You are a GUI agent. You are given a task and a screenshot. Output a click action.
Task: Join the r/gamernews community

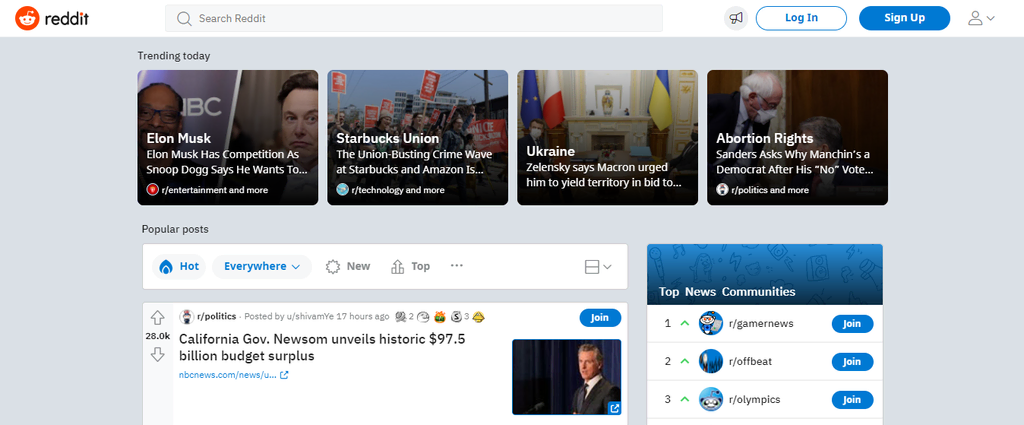pos(852,324)
